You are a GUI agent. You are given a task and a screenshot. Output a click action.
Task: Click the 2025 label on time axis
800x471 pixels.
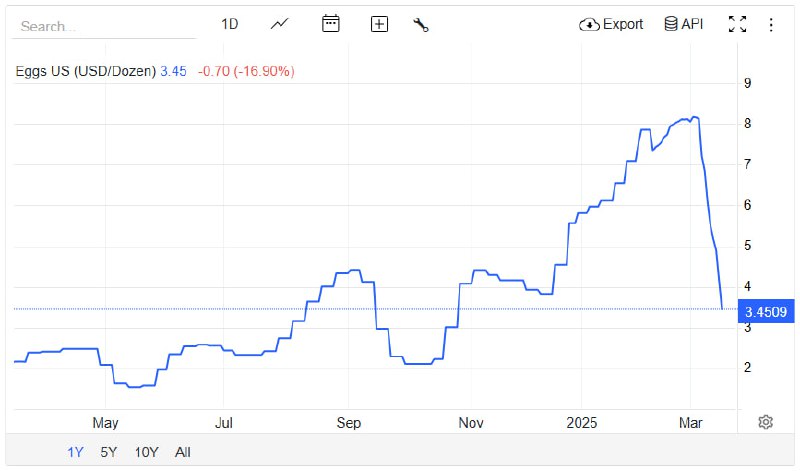click(579, 422)
